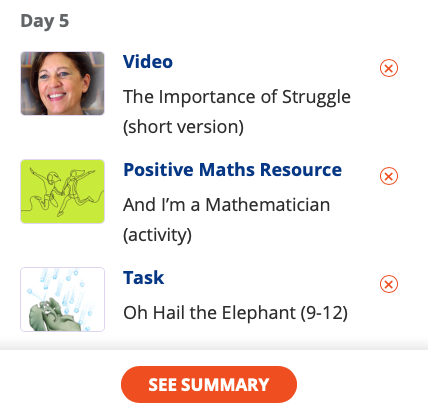Click the Video heading link

tap(148, 62)
